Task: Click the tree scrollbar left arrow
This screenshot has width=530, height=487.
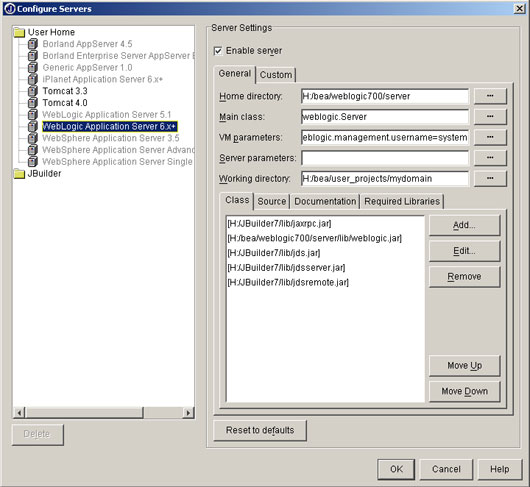Action: [x=19, y=413]
